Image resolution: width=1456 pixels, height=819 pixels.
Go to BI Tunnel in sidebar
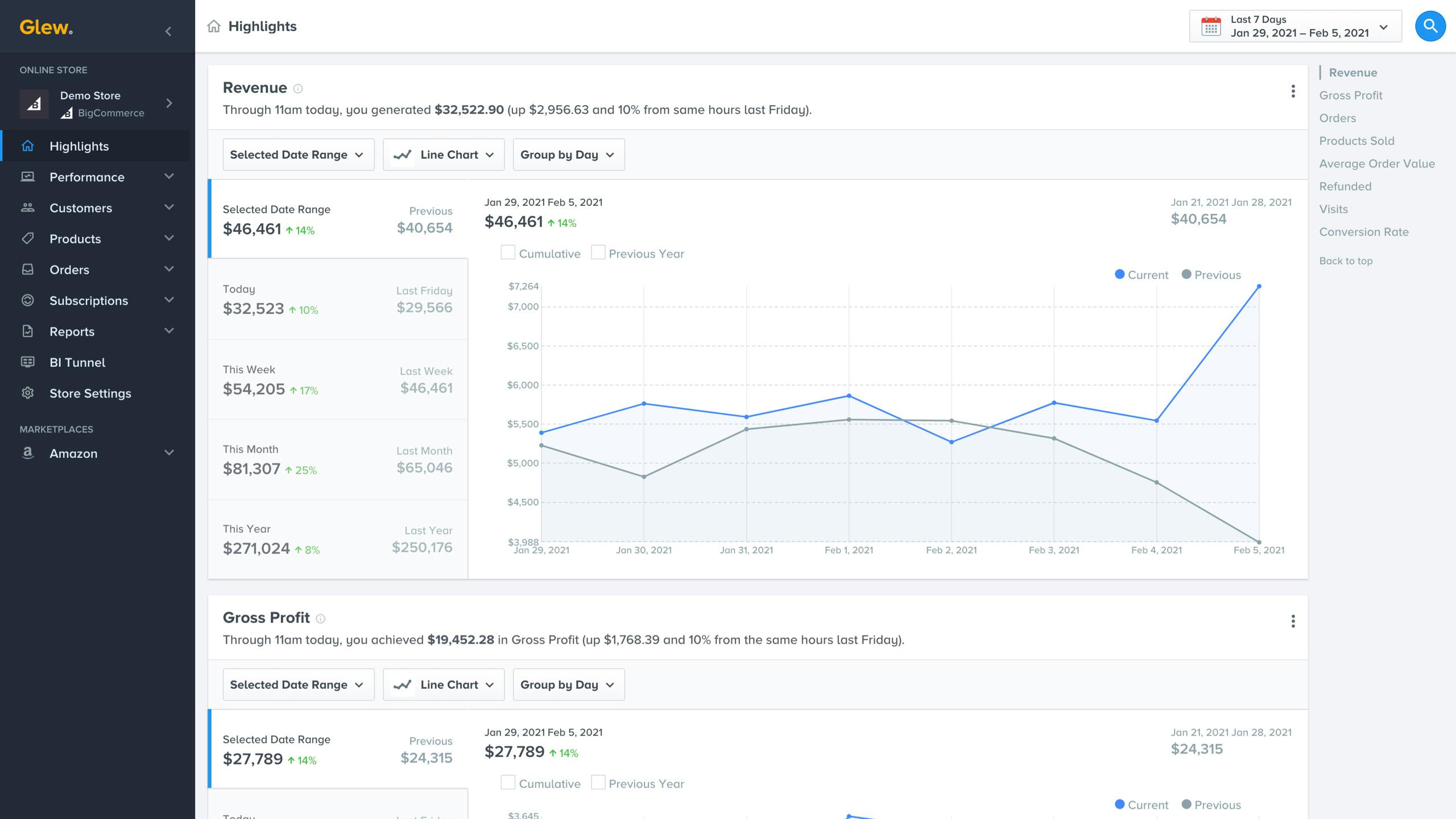click(96, 362)
